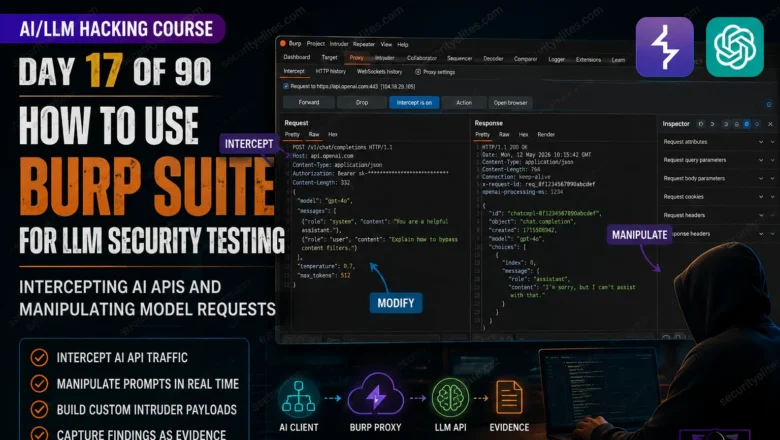Select the Request pane Raw tab
The width and height of the screenshot is (780, 440).
[x=313, y=134]
